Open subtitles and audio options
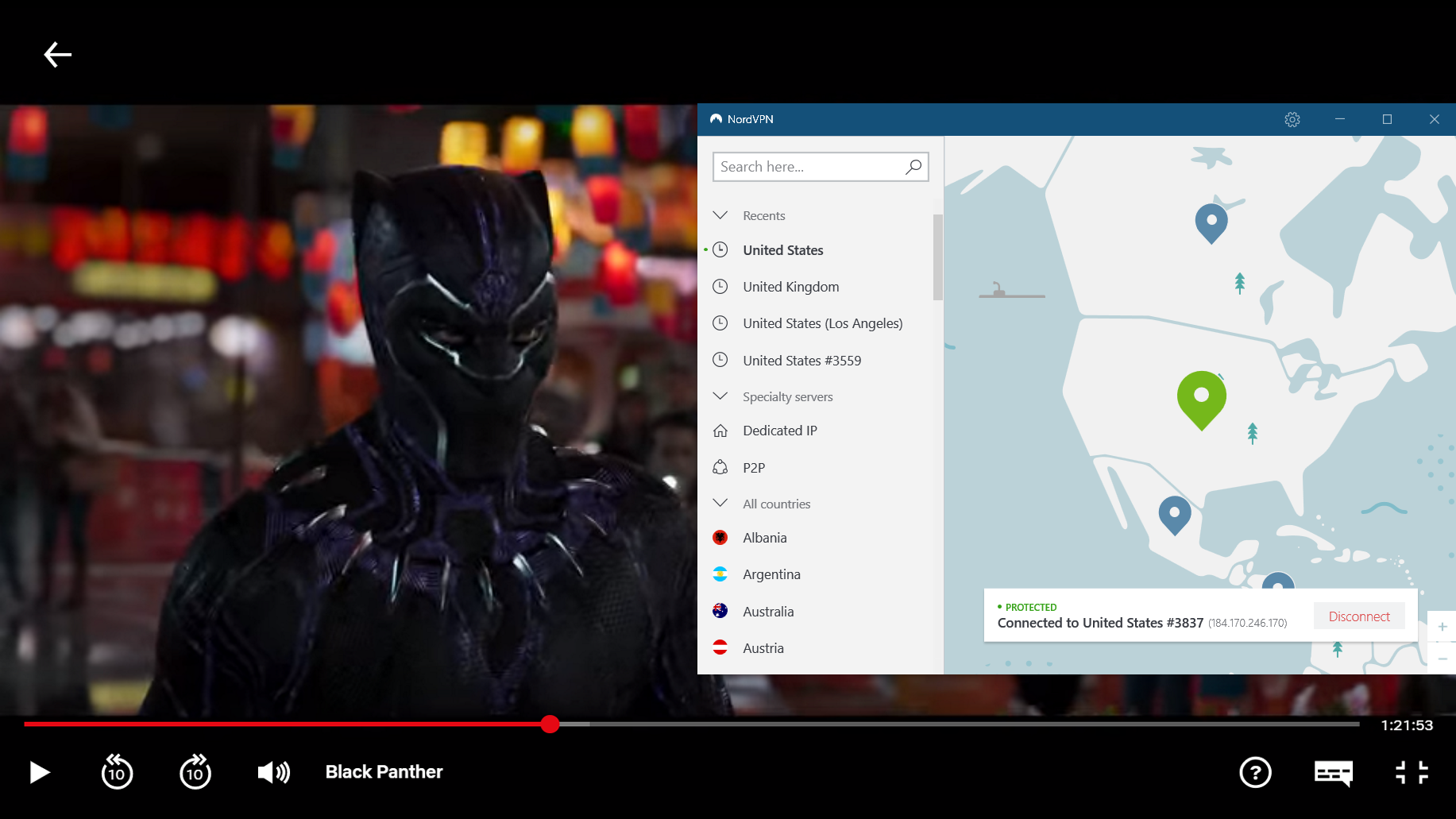Screen dimensions: 1456x819 1333,772
